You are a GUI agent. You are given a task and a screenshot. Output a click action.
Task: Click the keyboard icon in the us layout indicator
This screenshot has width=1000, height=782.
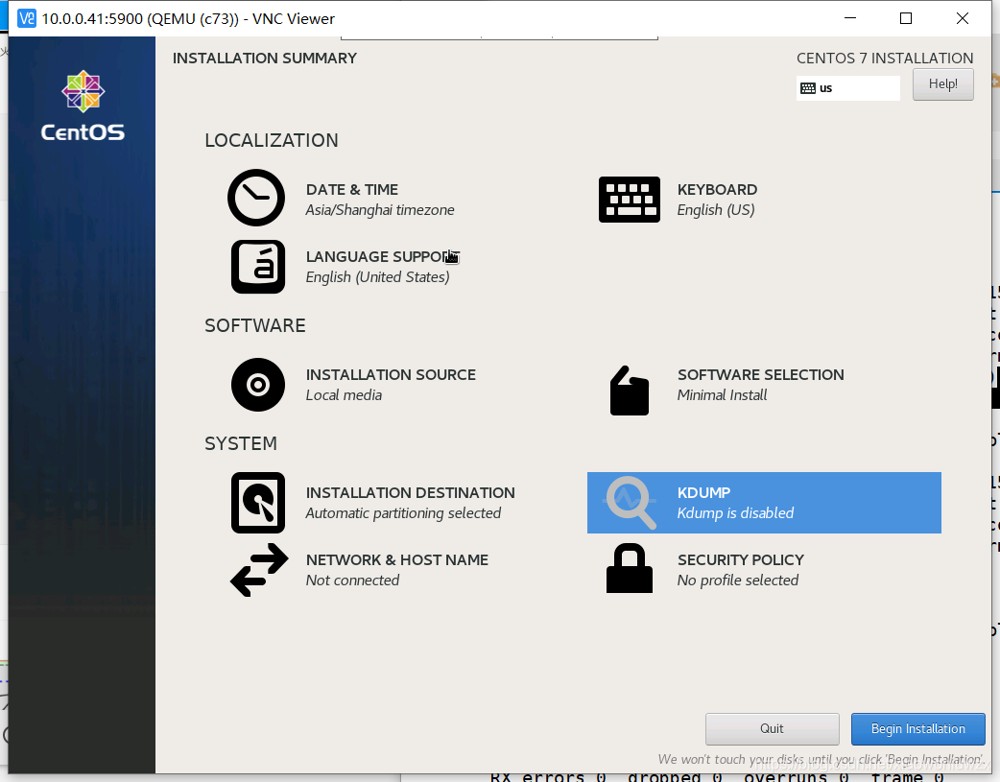pos(807,88)
